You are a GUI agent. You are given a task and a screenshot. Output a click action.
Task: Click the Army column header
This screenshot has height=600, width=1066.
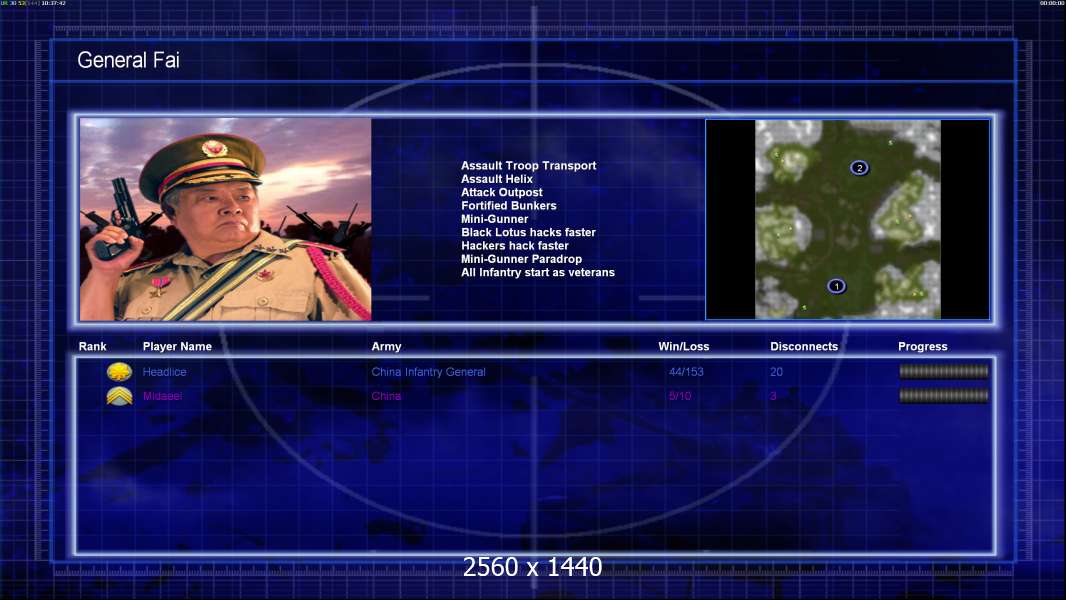(x=386, y=347)
